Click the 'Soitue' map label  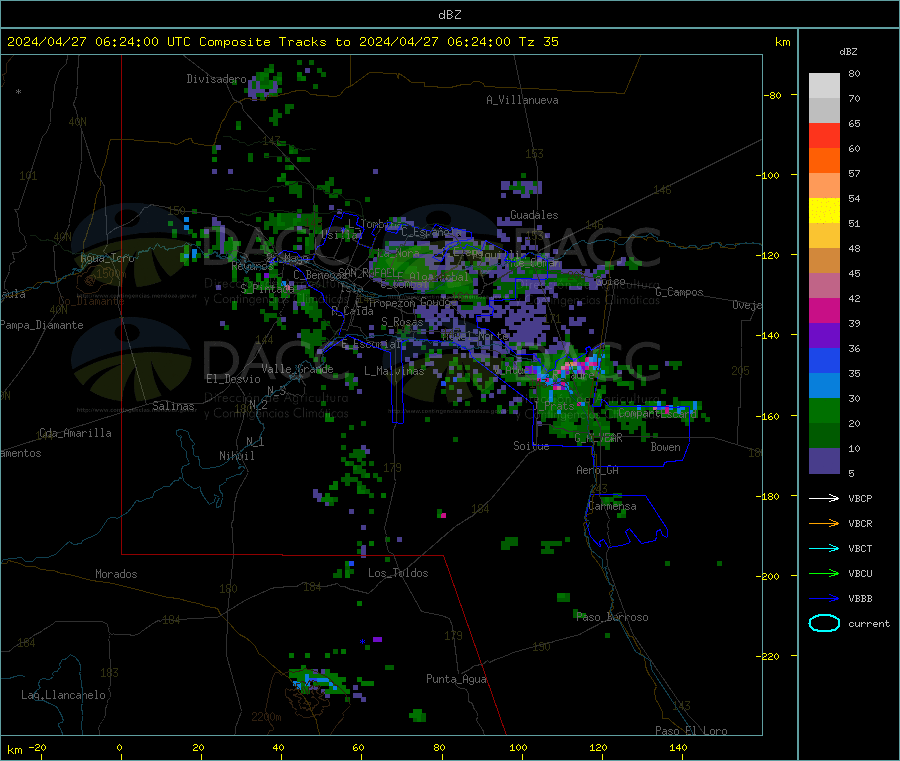click(x=531, y=446)
